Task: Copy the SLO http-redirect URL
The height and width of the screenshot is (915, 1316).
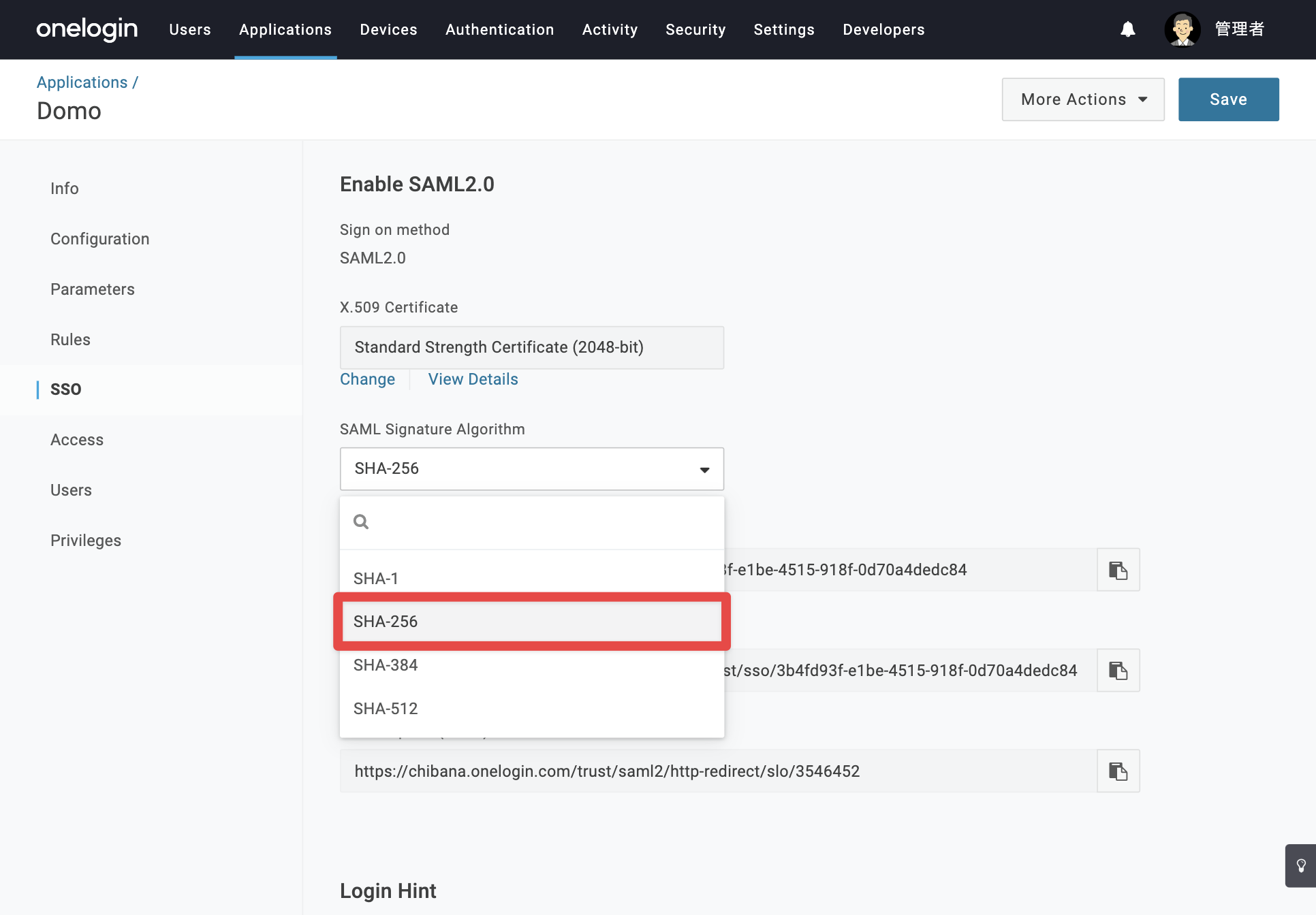Action: tap(1118, 771)
